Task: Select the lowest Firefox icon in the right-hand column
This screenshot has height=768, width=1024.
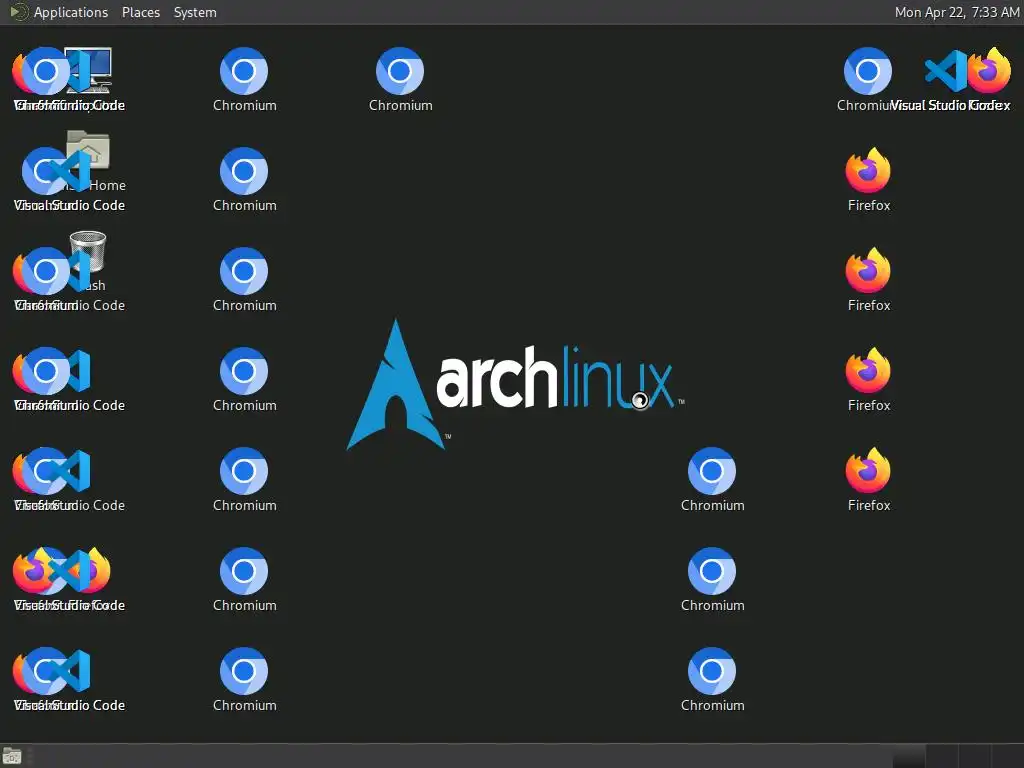Action: (868, 470)
